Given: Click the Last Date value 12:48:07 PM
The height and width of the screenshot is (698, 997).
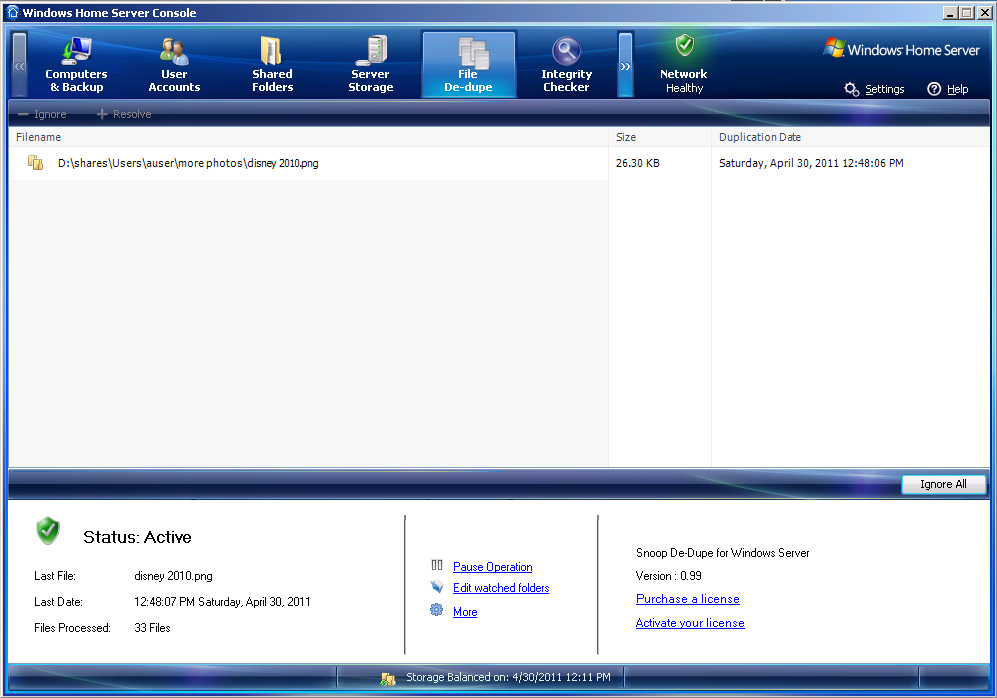Looking at the screenshot, I should [x=222, y=602].
